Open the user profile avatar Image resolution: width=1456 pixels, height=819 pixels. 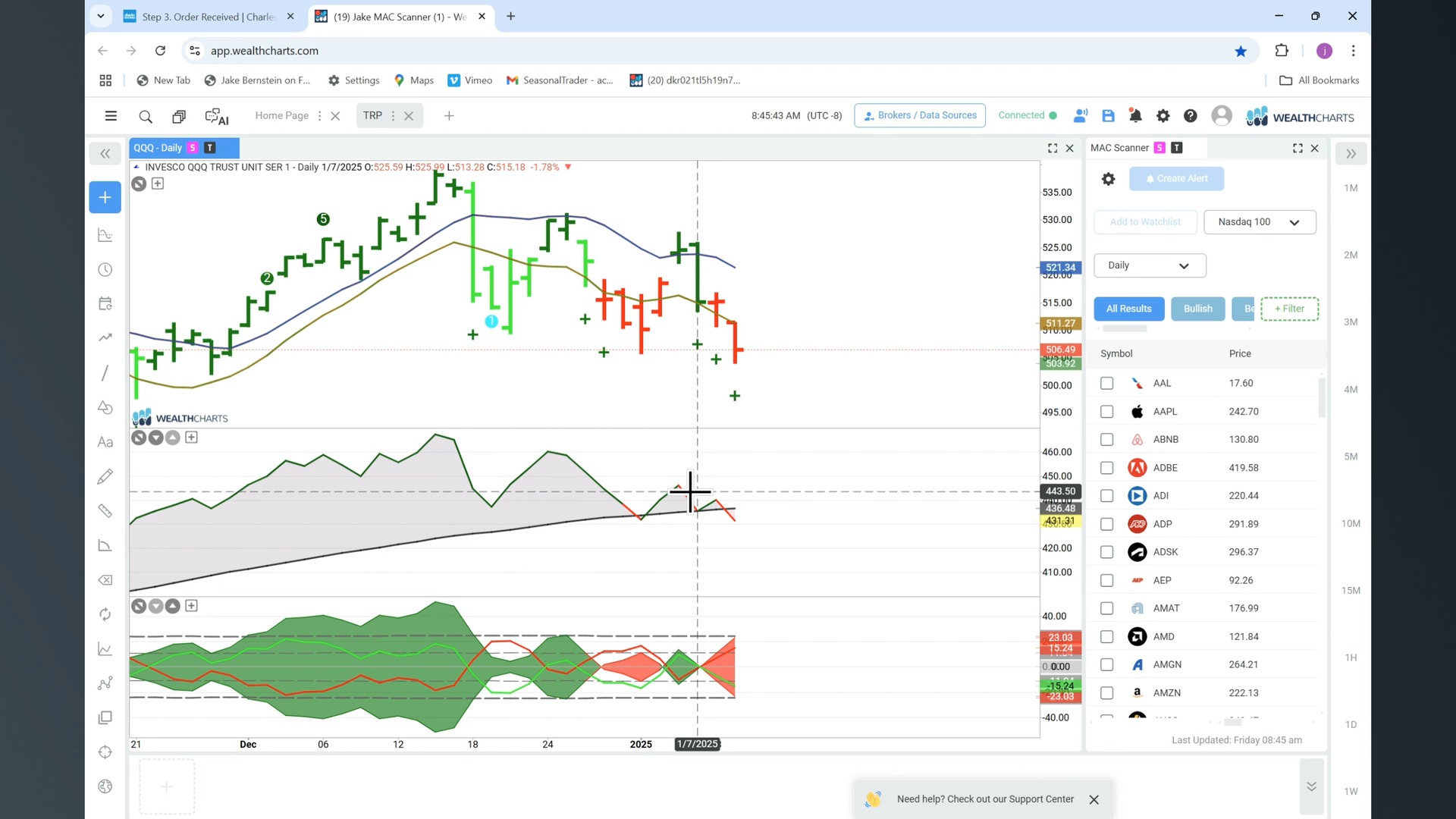[1222, 115]
